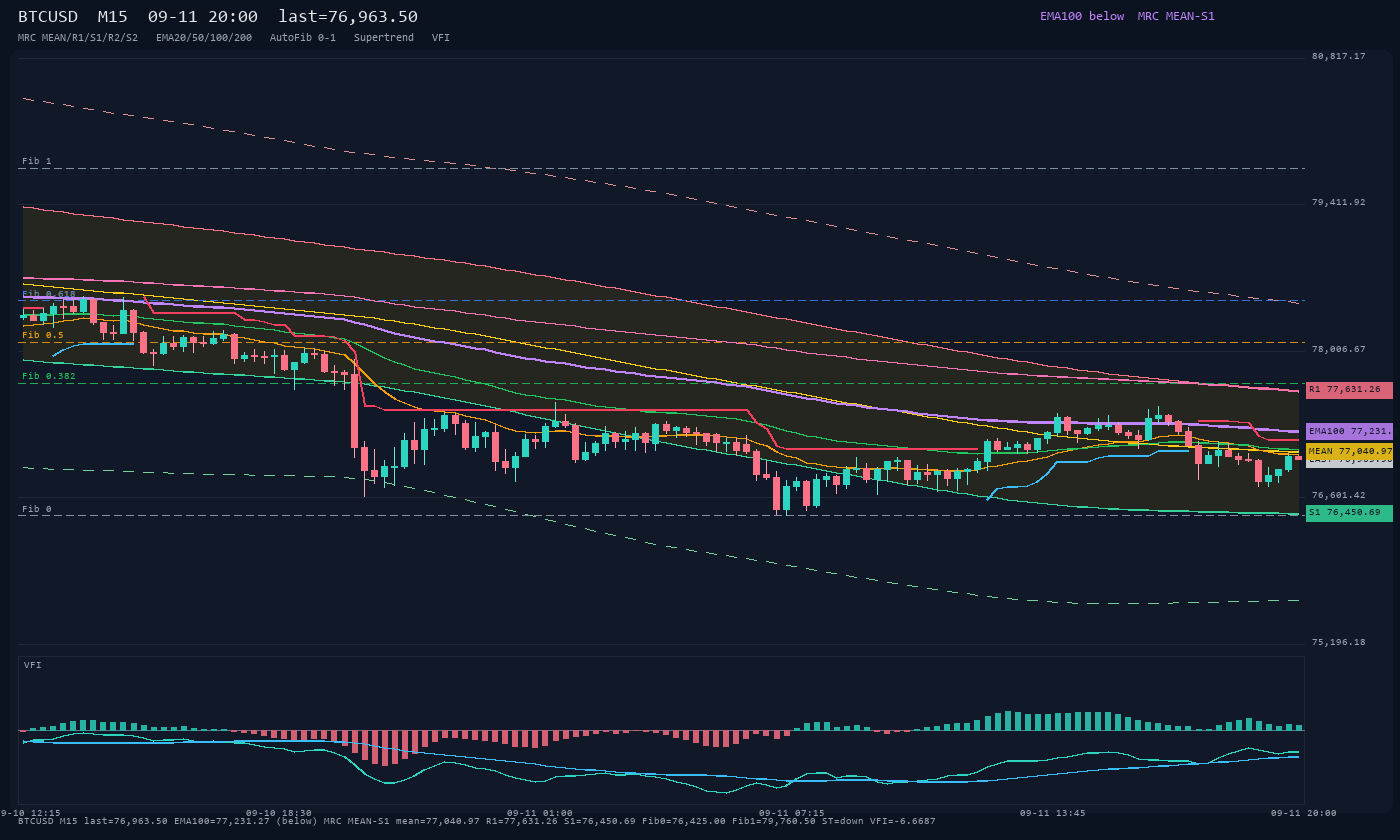Click the green S1 76,450.69 price tag
The image size is (1400, 840).
1349,513
